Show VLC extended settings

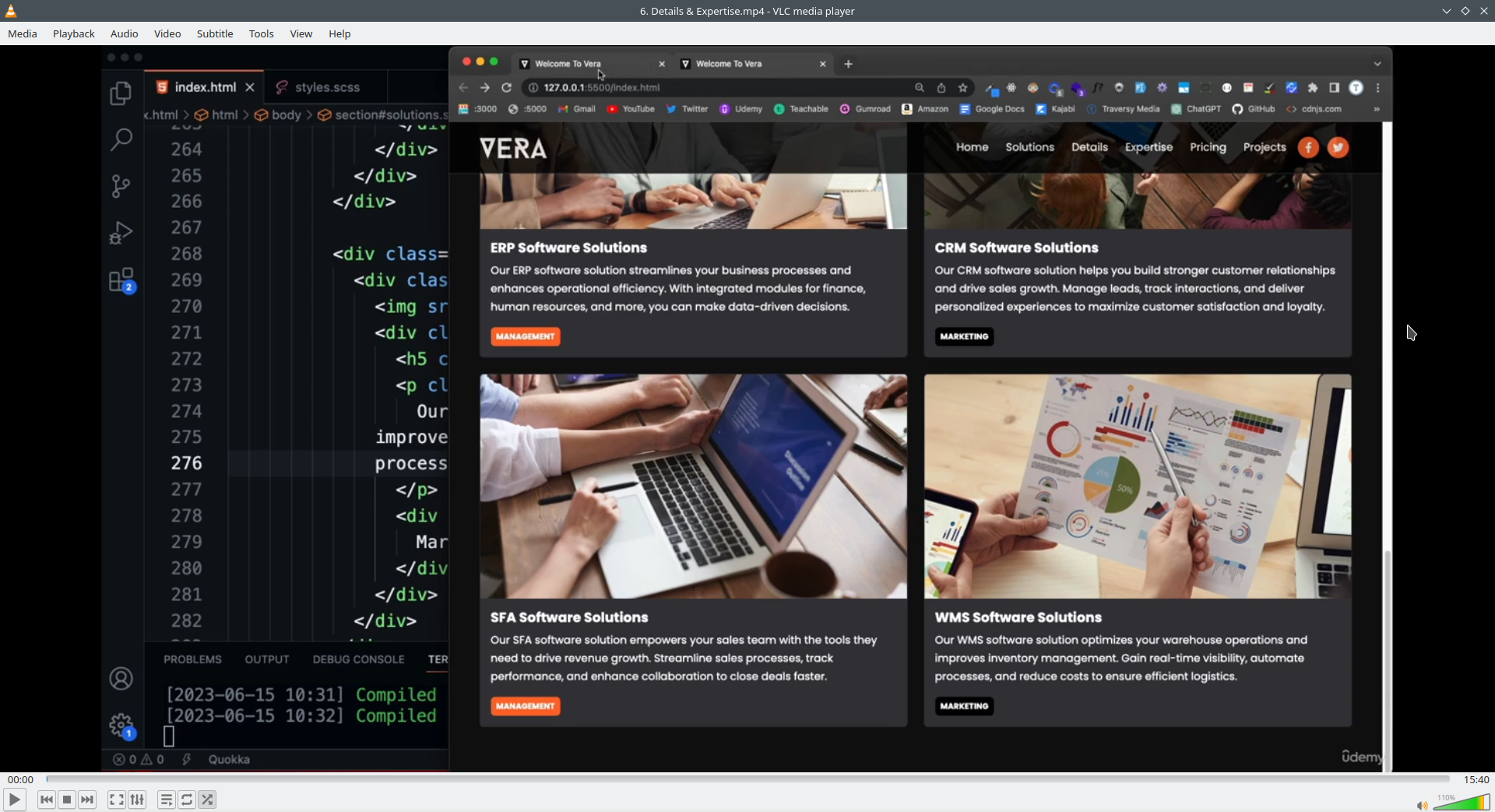137,800
